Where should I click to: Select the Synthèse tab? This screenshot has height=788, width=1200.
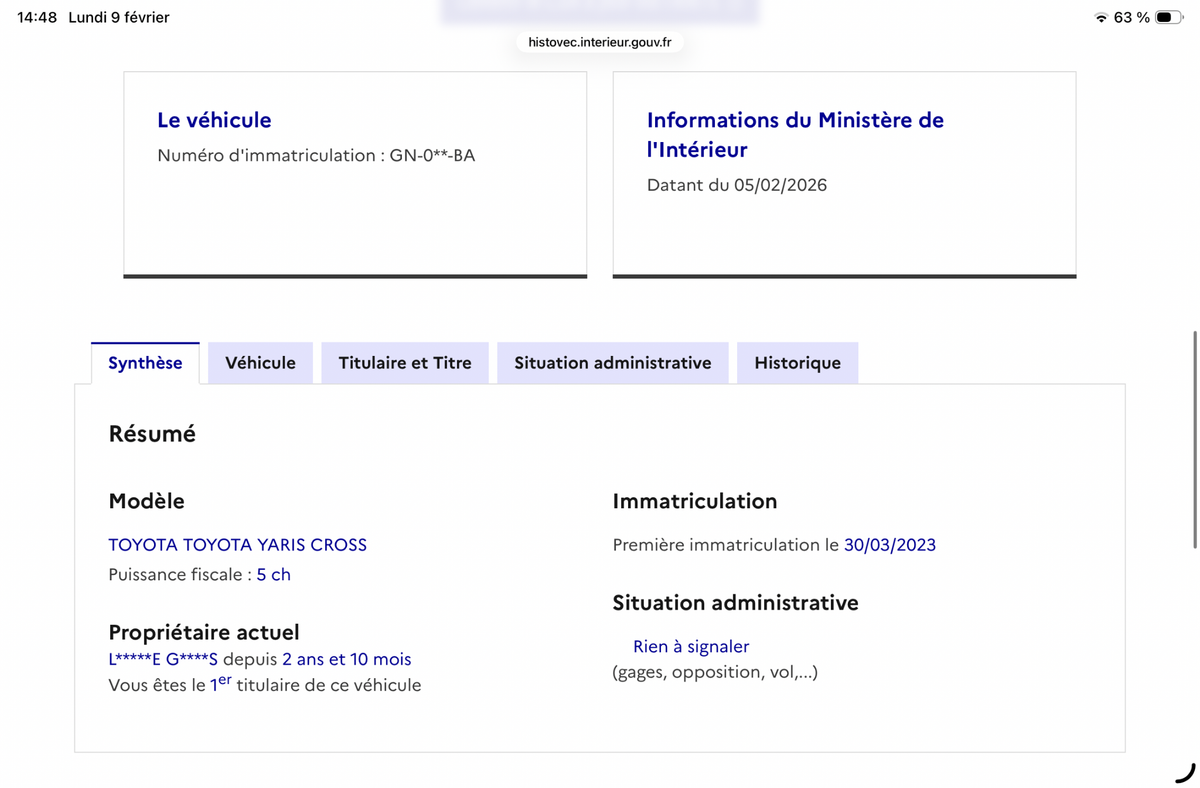[145, 363]
